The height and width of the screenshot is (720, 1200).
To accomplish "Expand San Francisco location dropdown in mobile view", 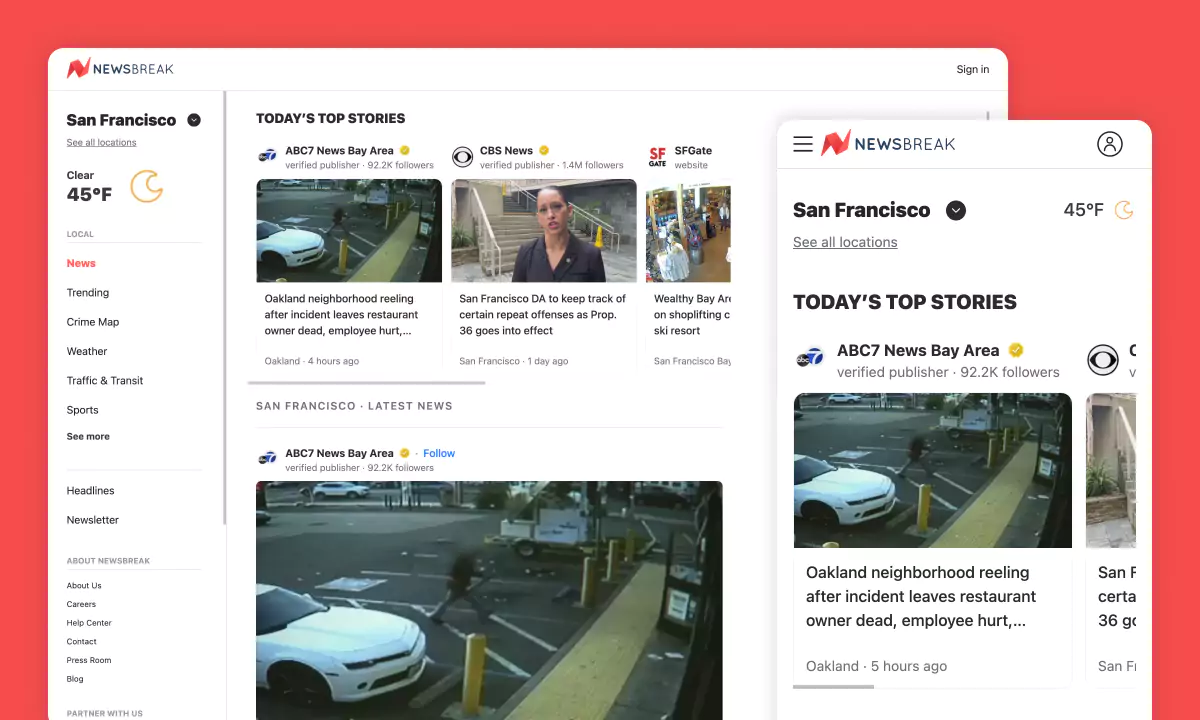I will coord(956,210).
